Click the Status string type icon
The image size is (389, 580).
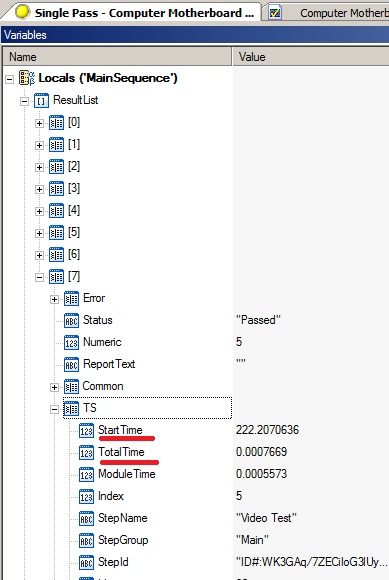(71, 320)
